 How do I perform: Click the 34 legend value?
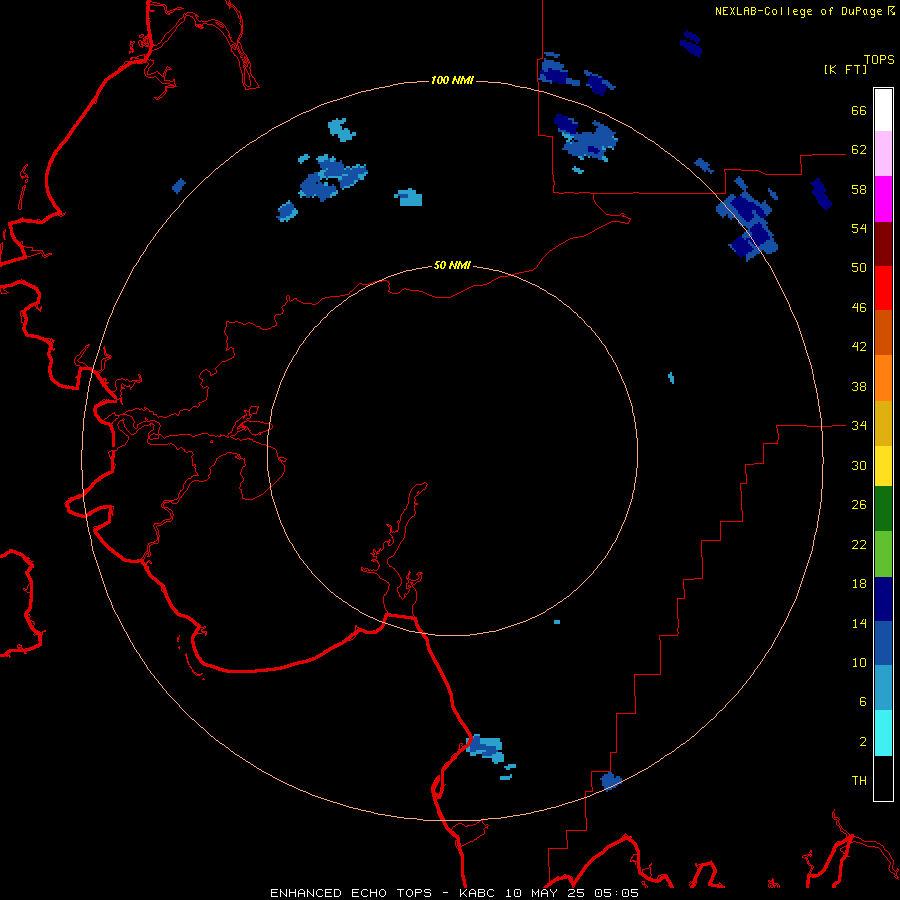coord(859,425)
